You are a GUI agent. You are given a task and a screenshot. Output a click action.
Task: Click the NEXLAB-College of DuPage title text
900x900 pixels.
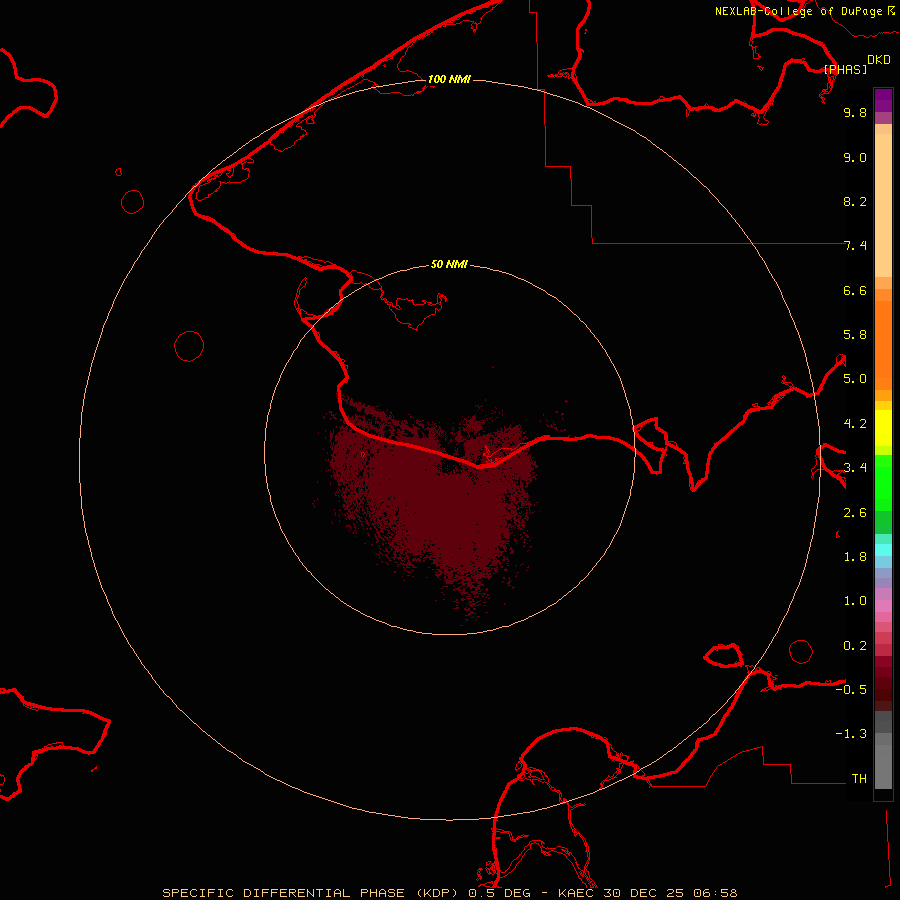click(x=798, y=12)
